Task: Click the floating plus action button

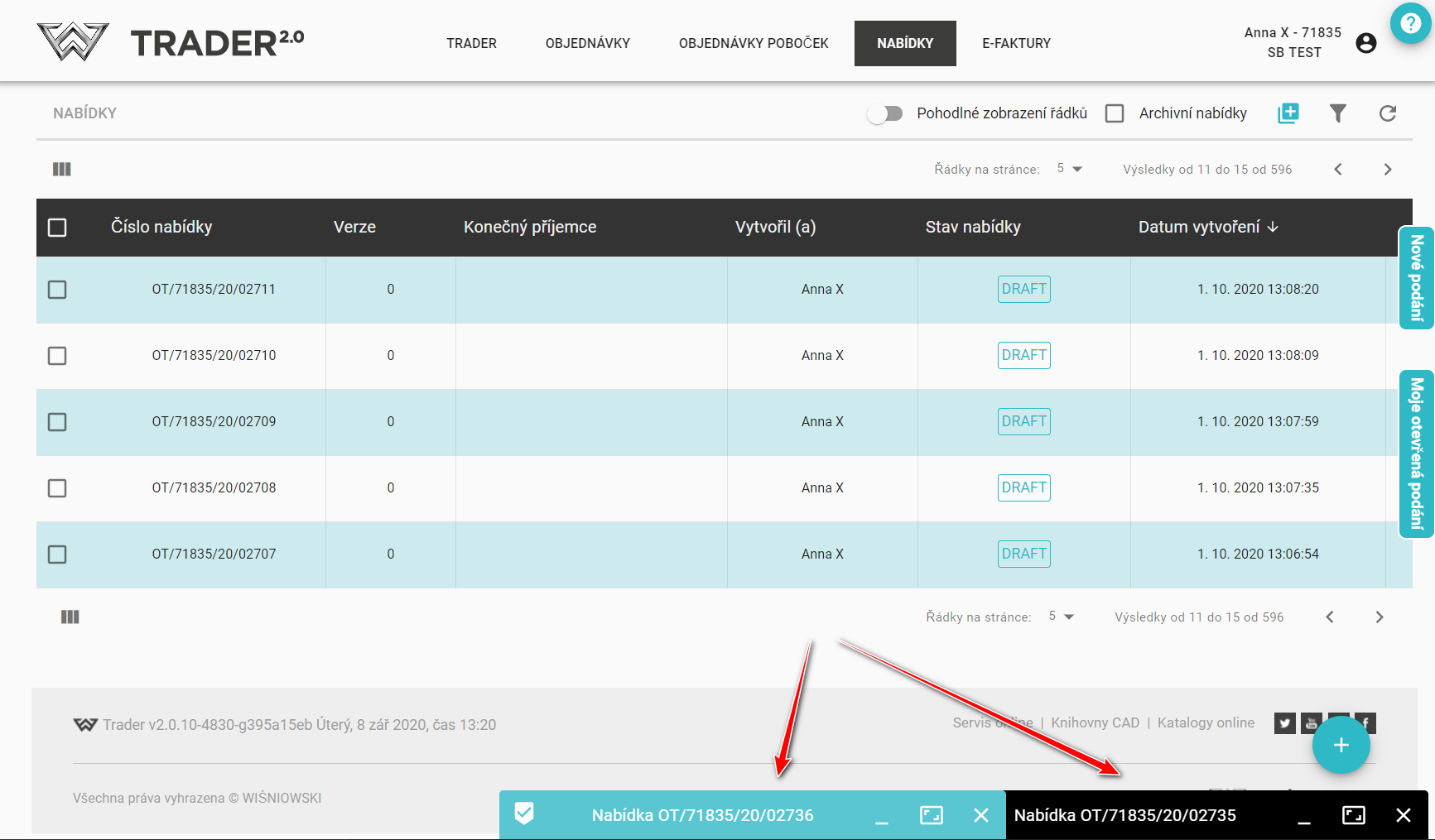Action: 1341,745
